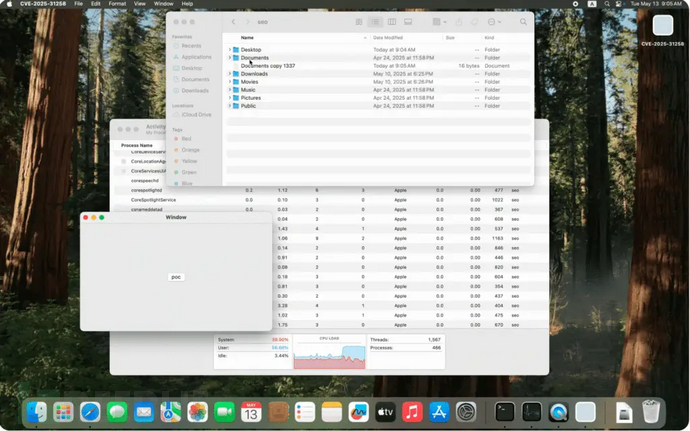Open Calendar from the Dock
This screenshot has width=690, height=431.
coord(251,413)
